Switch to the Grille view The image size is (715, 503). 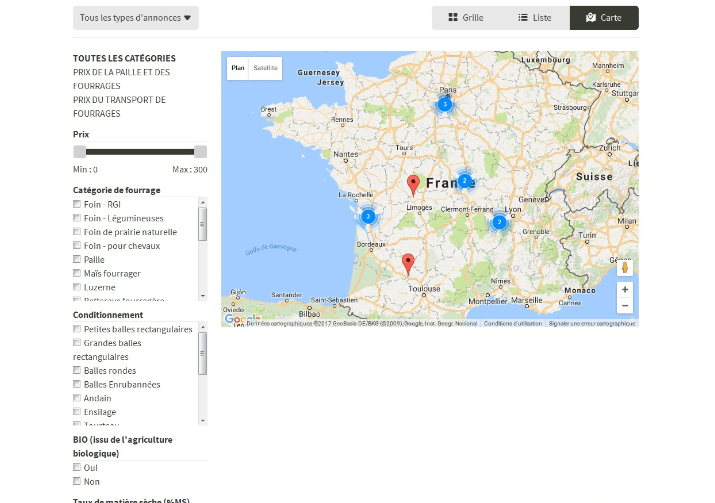[x=466, y=18]
